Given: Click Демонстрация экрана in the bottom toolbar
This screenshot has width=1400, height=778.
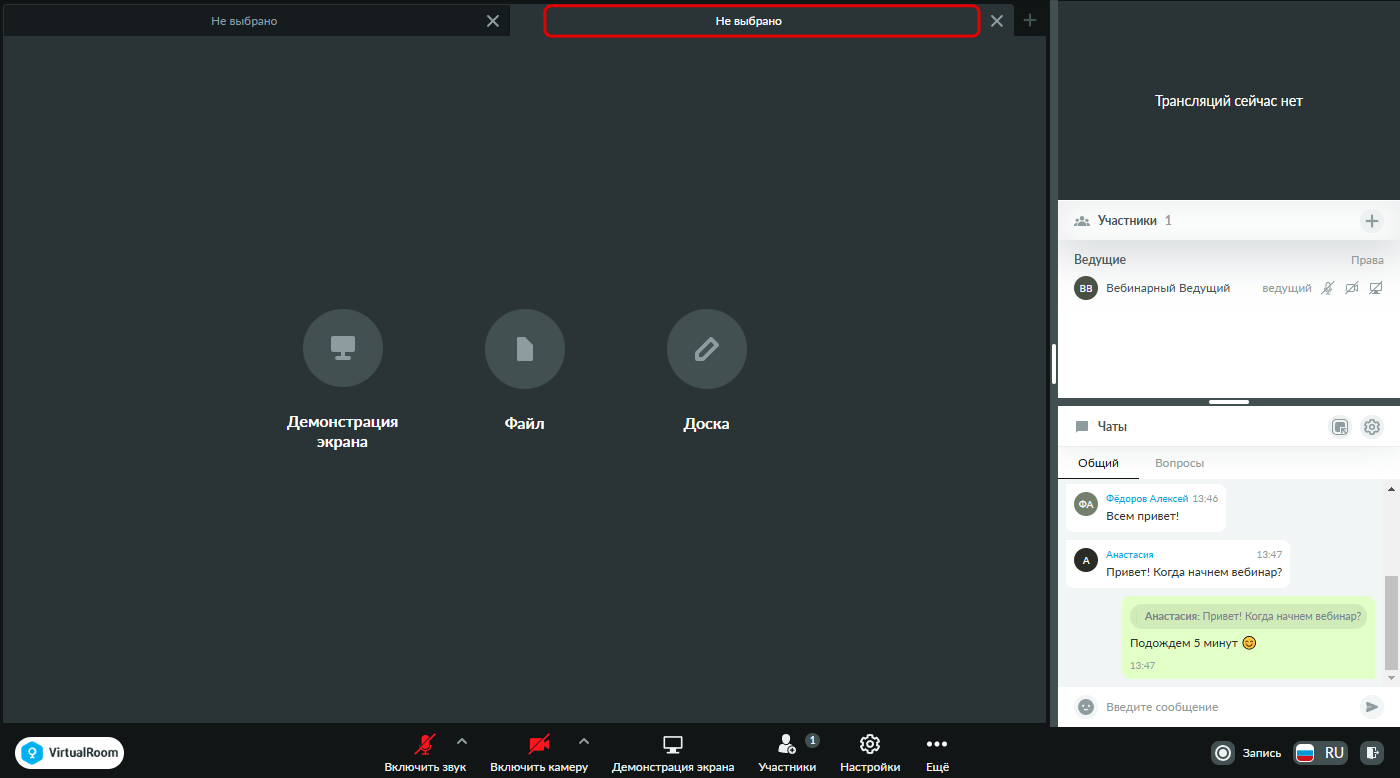Looking at the screenshot, I should (673, 753).
